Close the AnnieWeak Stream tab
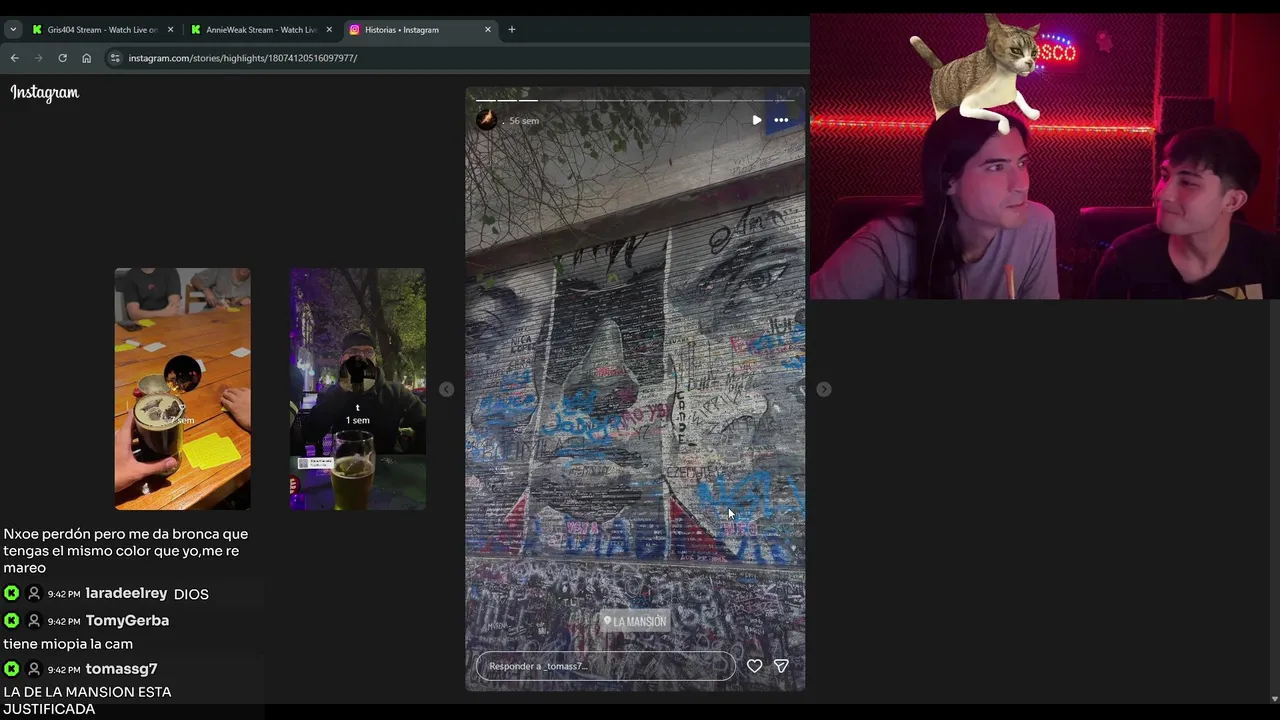Screen dimensions: 1280x720 pos(329,30)
